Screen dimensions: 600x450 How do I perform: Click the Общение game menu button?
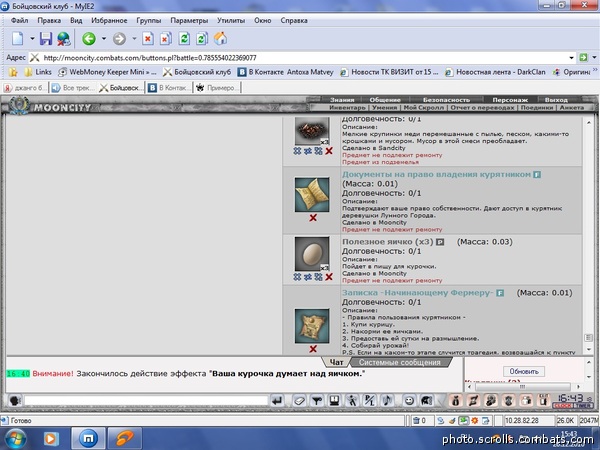click(385, 100)
